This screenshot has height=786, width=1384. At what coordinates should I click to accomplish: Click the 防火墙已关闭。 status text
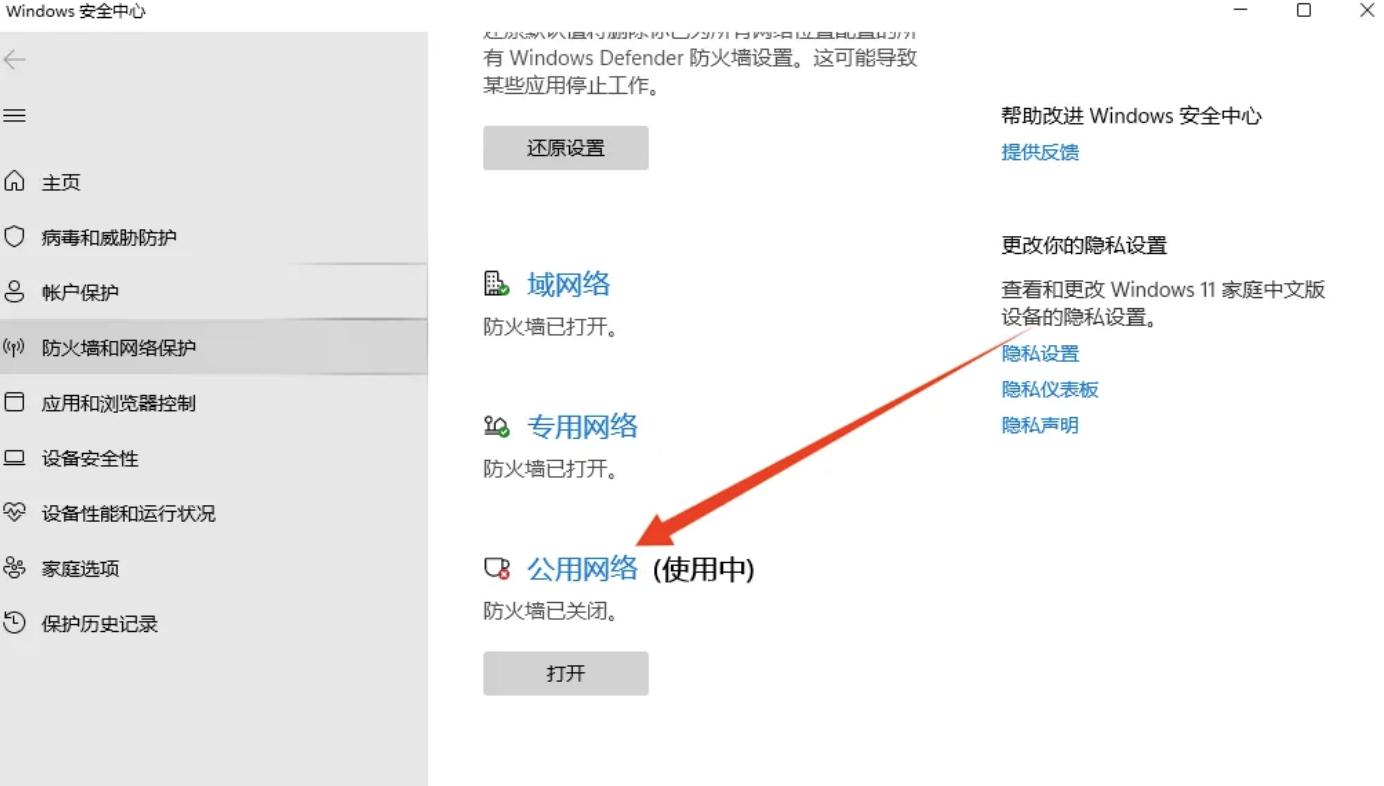(x=551, y=611)
